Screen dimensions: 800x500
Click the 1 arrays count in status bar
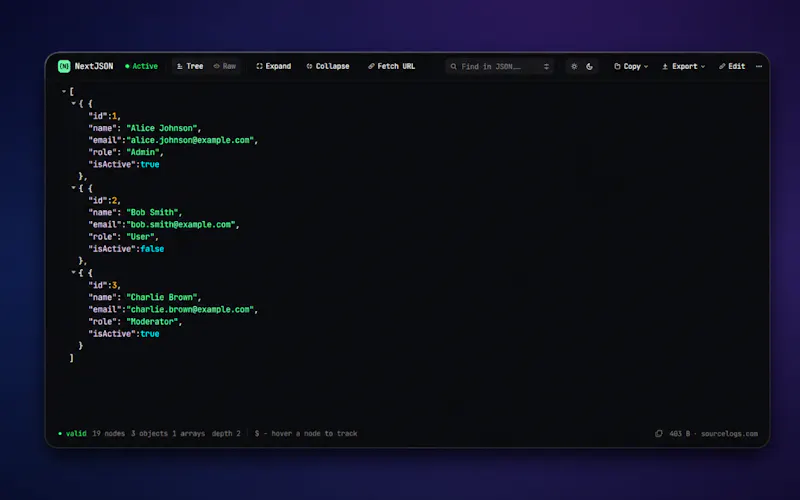pos(188,434)
